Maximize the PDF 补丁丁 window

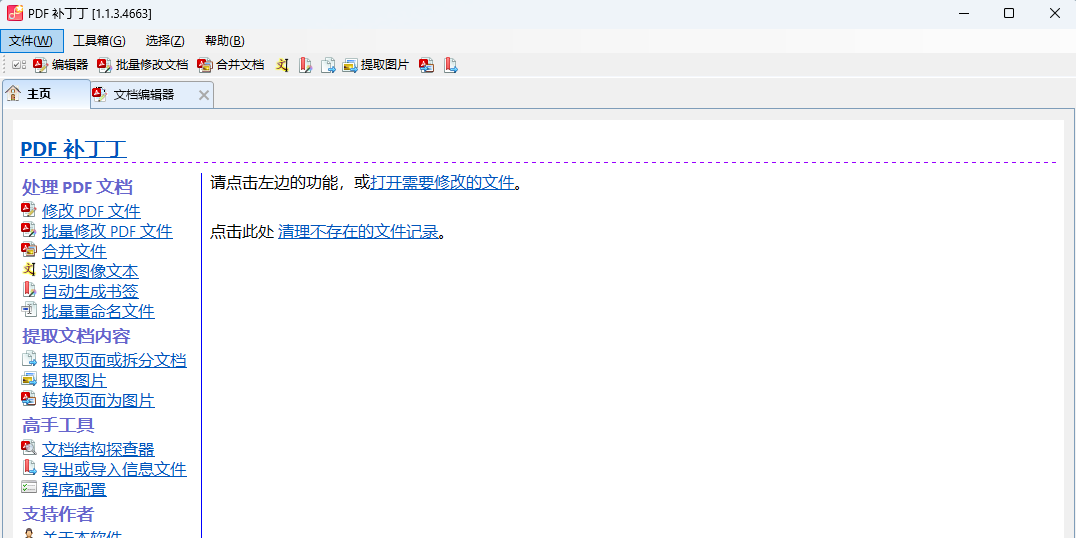click(x=1009, y=14)
